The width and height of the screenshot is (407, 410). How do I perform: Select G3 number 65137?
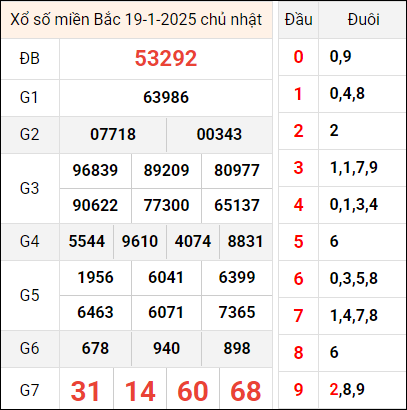237,205
